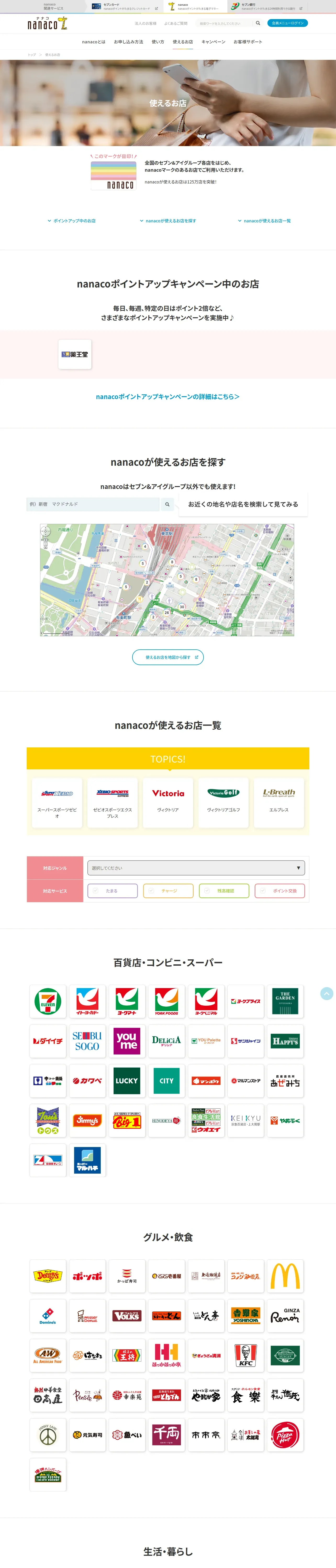The height and width of the screenshot is (1568, 336).
Task: Click the 新宿 マクドナルド store search field
Action: [93, 504]
